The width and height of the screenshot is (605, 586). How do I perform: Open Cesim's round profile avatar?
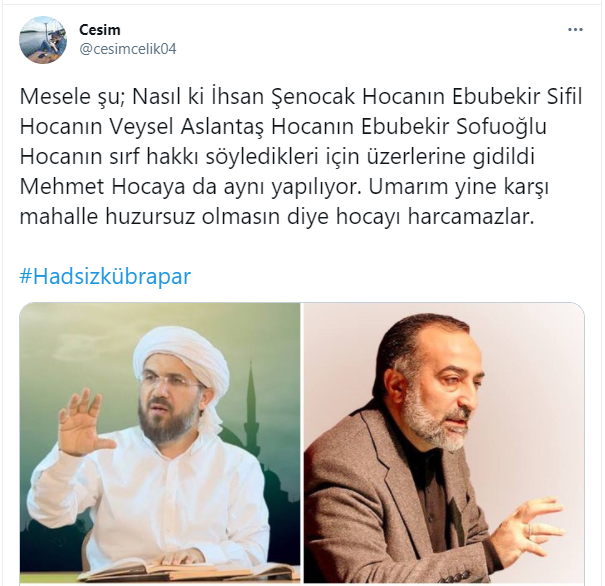(x=43, y=40)
